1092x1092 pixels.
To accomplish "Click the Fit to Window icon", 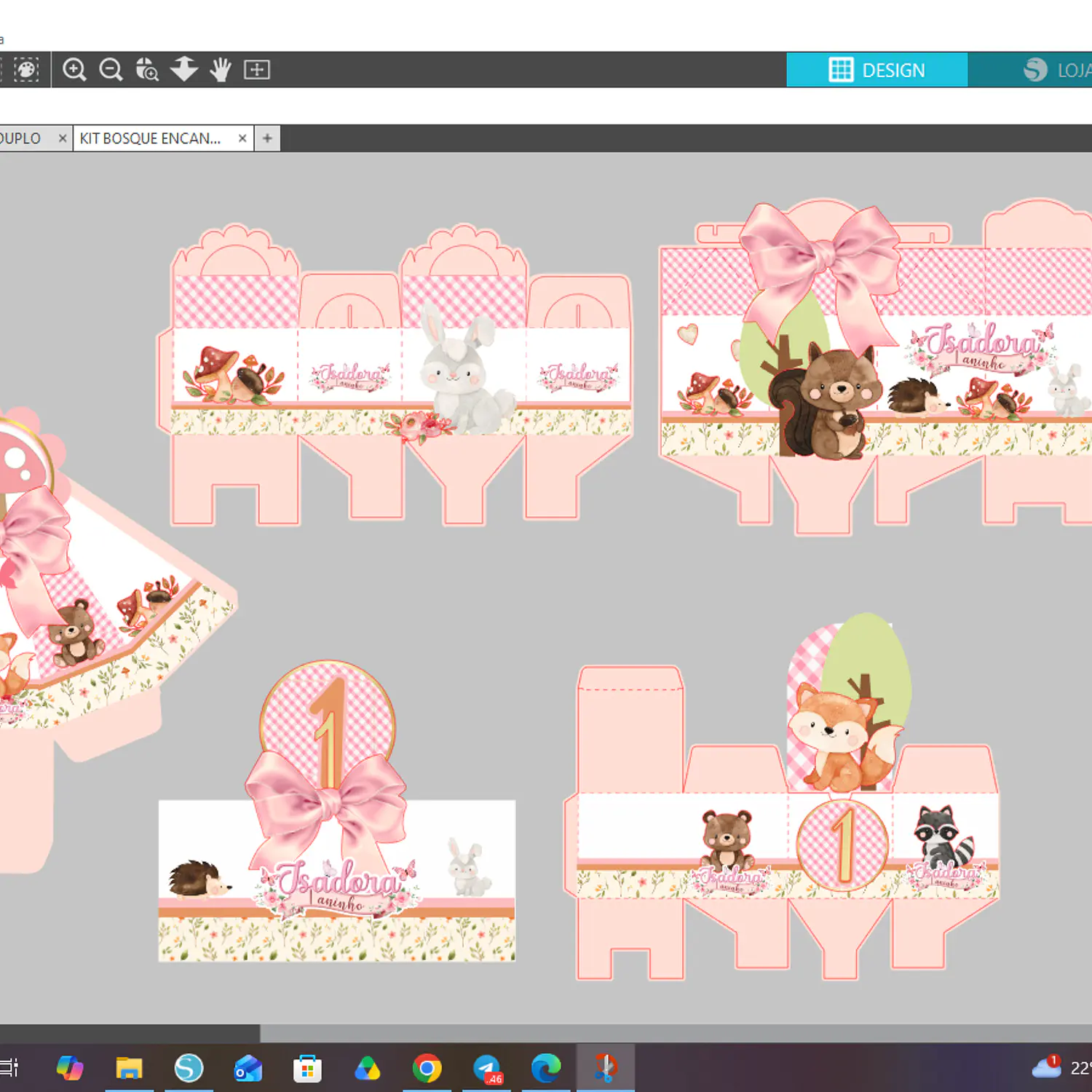I will point(257,70).
